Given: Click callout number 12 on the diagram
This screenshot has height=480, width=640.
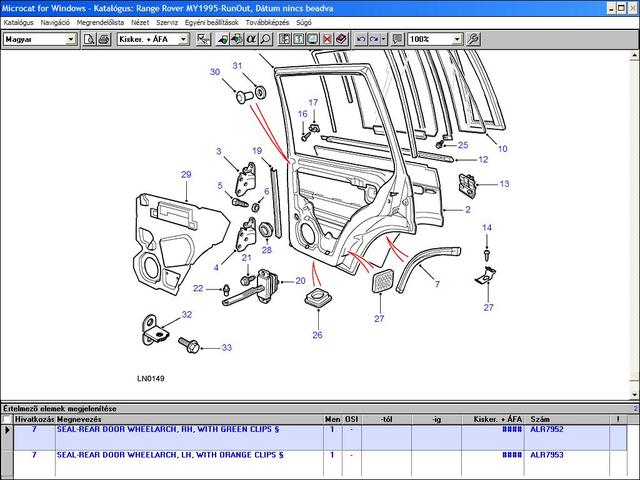Looking at the screenshot, I should pyautogui.click(x=483, y=160).
